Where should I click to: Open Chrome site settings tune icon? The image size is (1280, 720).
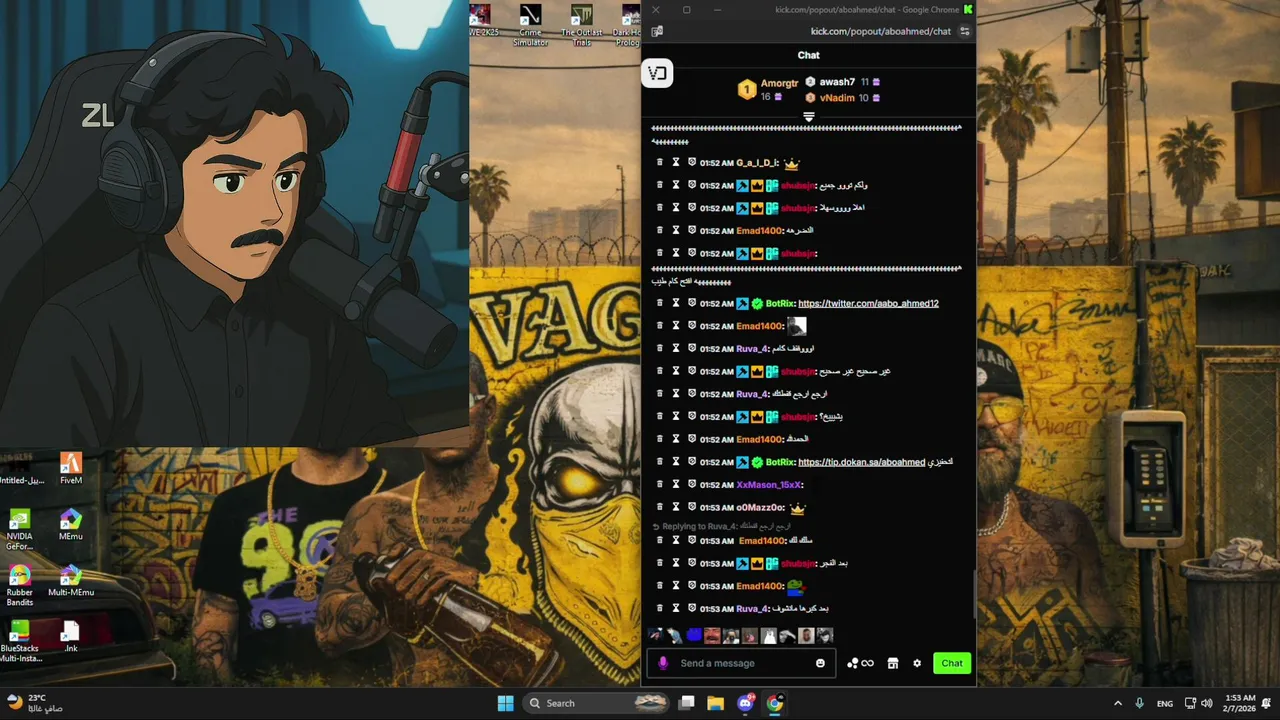pyautogui.click(x=964, y=31)
